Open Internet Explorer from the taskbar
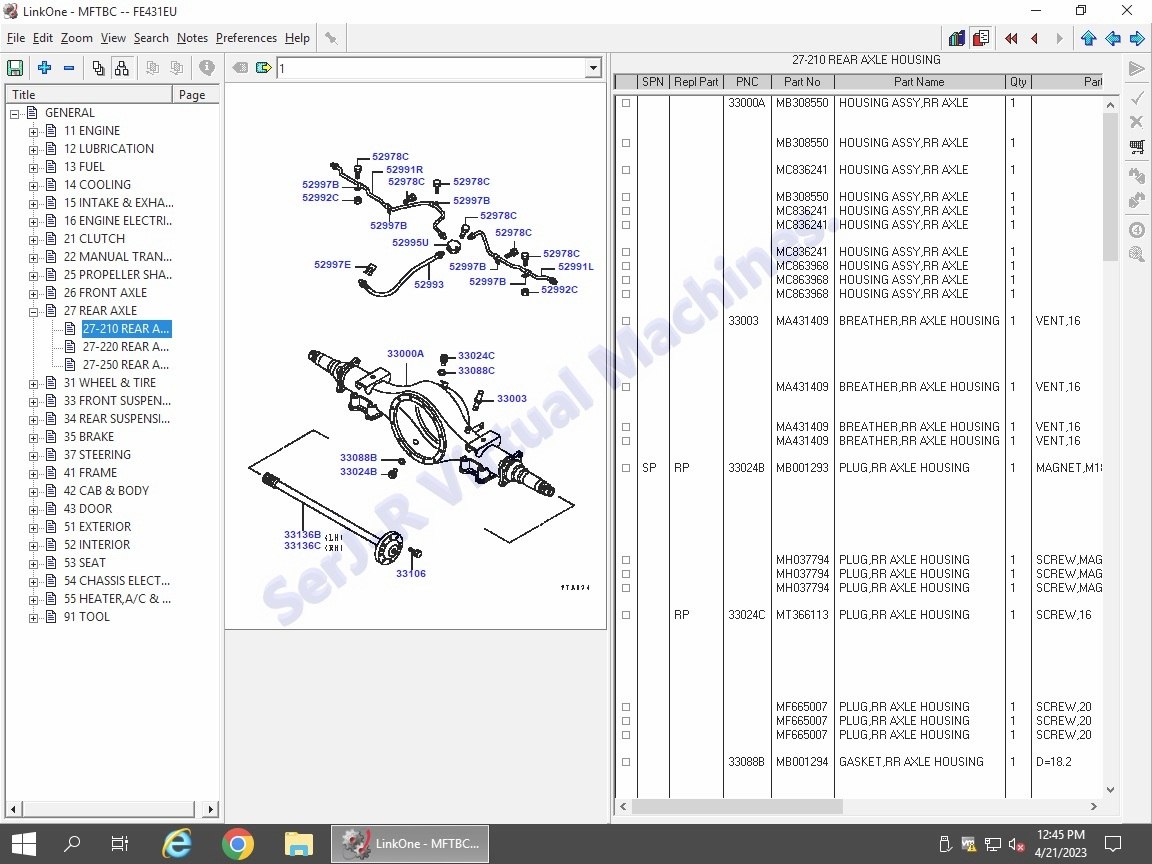This screenshot has width=1152, height=864. 177,843
